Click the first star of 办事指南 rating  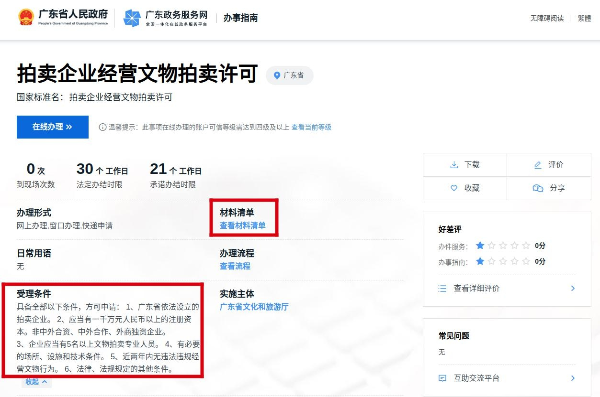coord(480,261)
